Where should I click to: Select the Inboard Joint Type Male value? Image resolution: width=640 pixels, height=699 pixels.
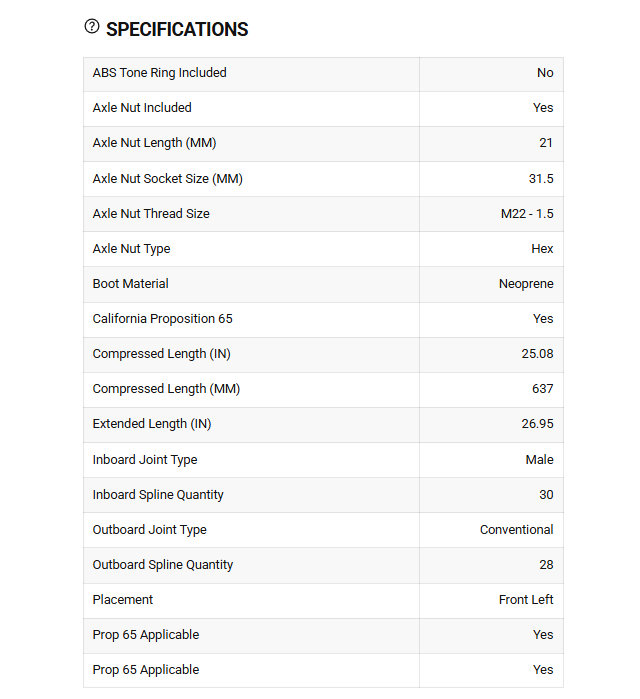click(540, 460)
